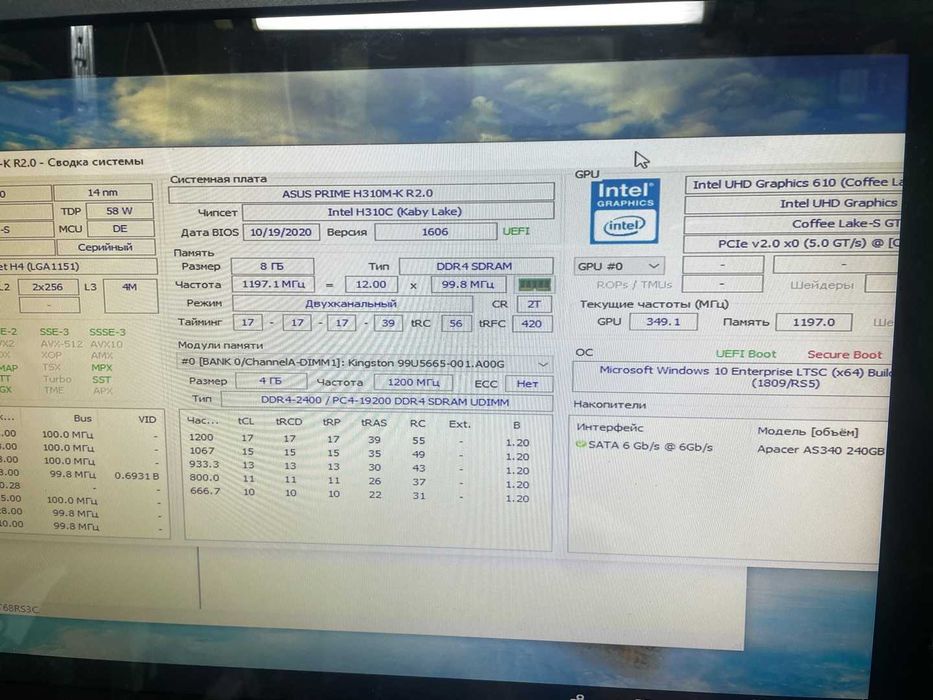The image size is (933, 700).
Task: Click the green memory module icon
Action: click(534, 285)
